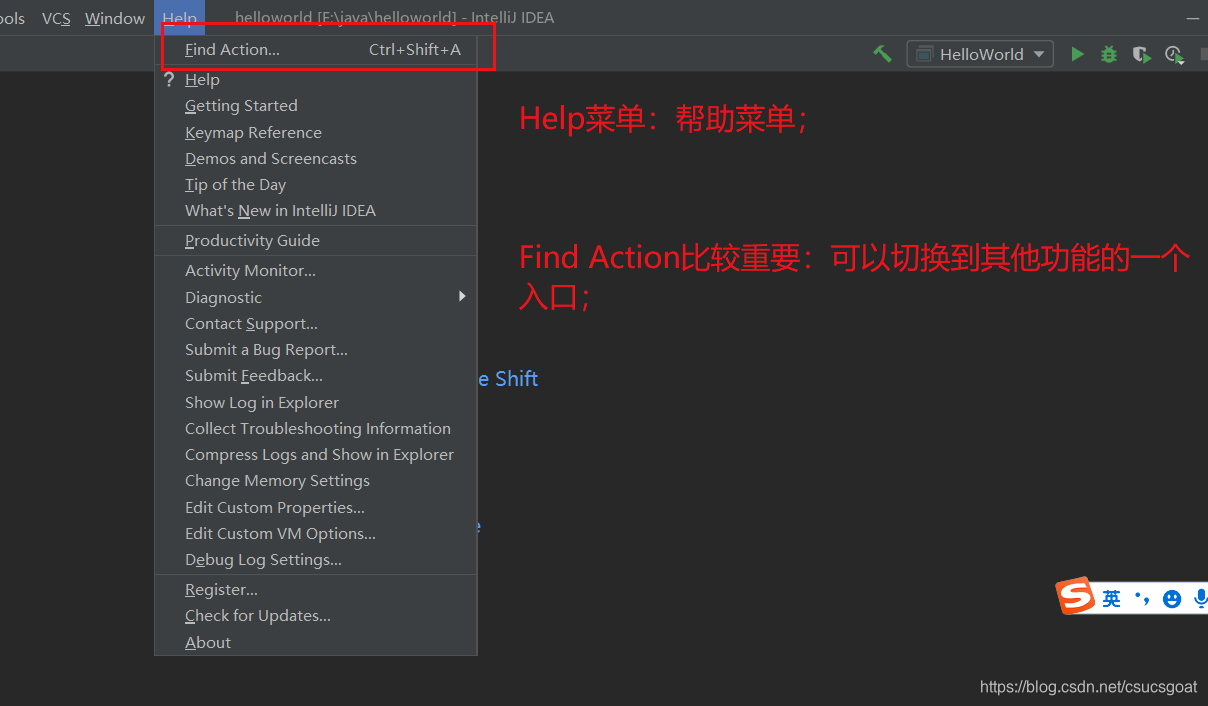
Task: Choose Edit Custom VM Options...
Action: [x=316, y=534]
